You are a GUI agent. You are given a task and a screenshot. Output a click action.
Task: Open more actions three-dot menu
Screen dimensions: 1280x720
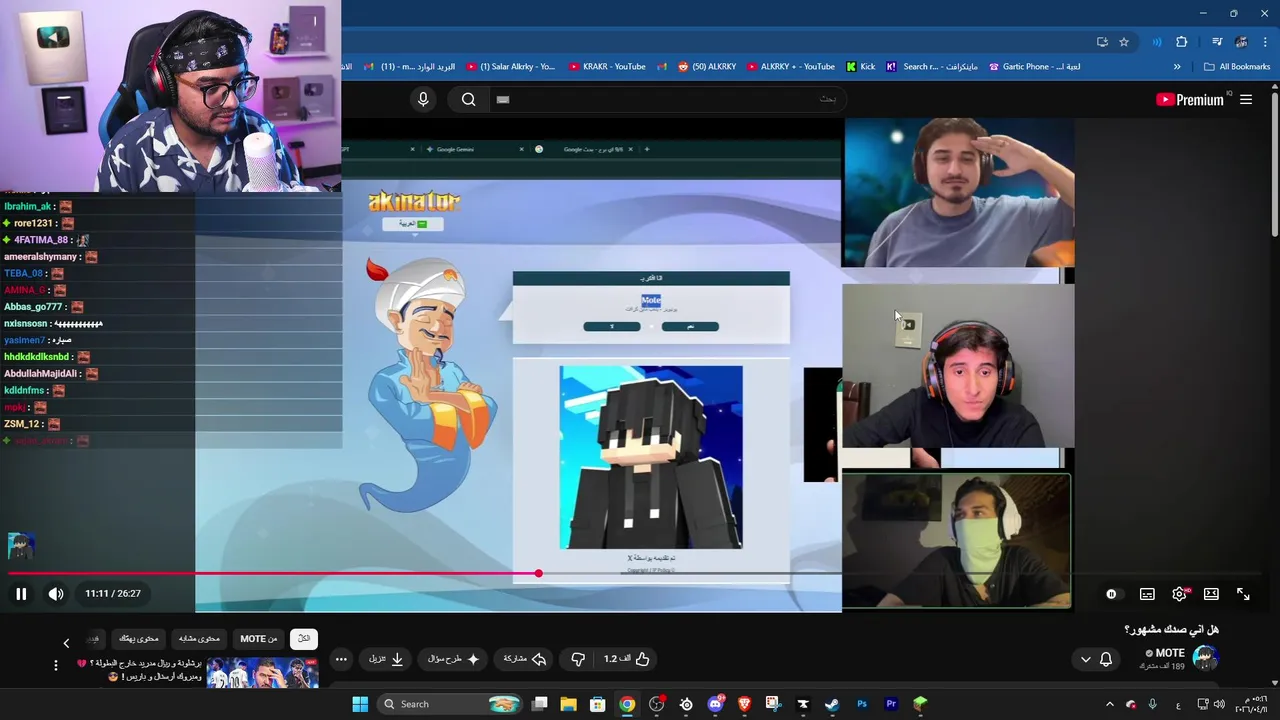click(341, 659)
